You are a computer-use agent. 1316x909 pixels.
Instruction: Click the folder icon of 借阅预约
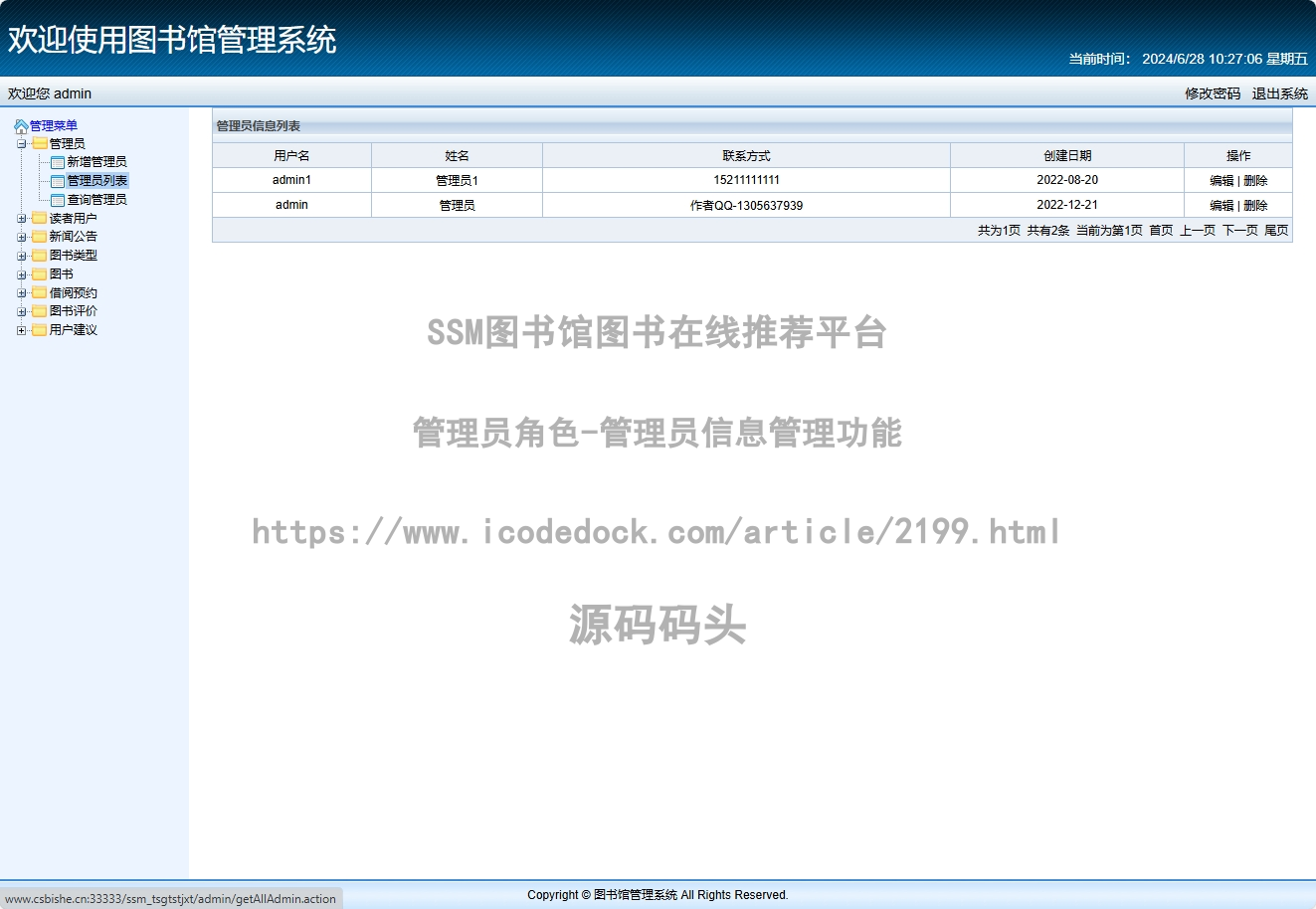(40, 293)
